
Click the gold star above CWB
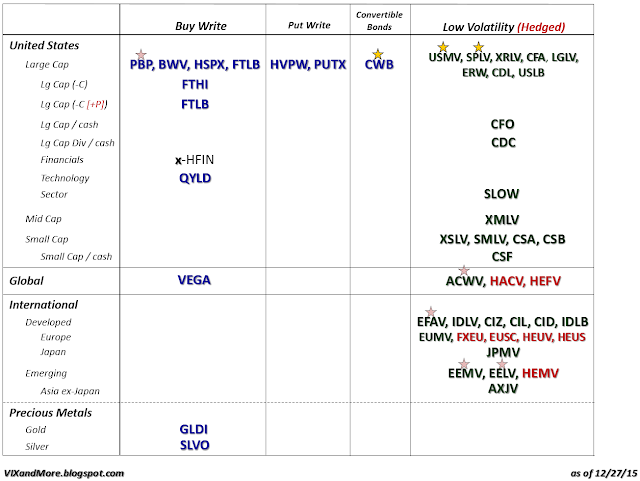(x=378, y=54)
